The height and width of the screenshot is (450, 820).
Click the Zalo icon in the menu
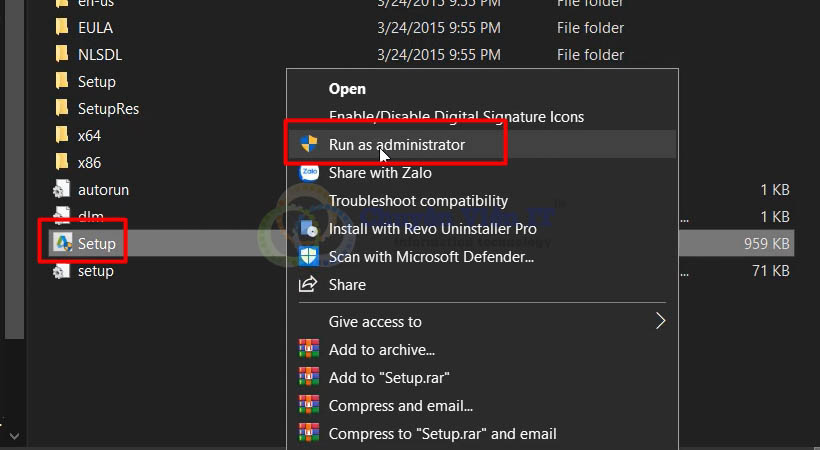309,172
